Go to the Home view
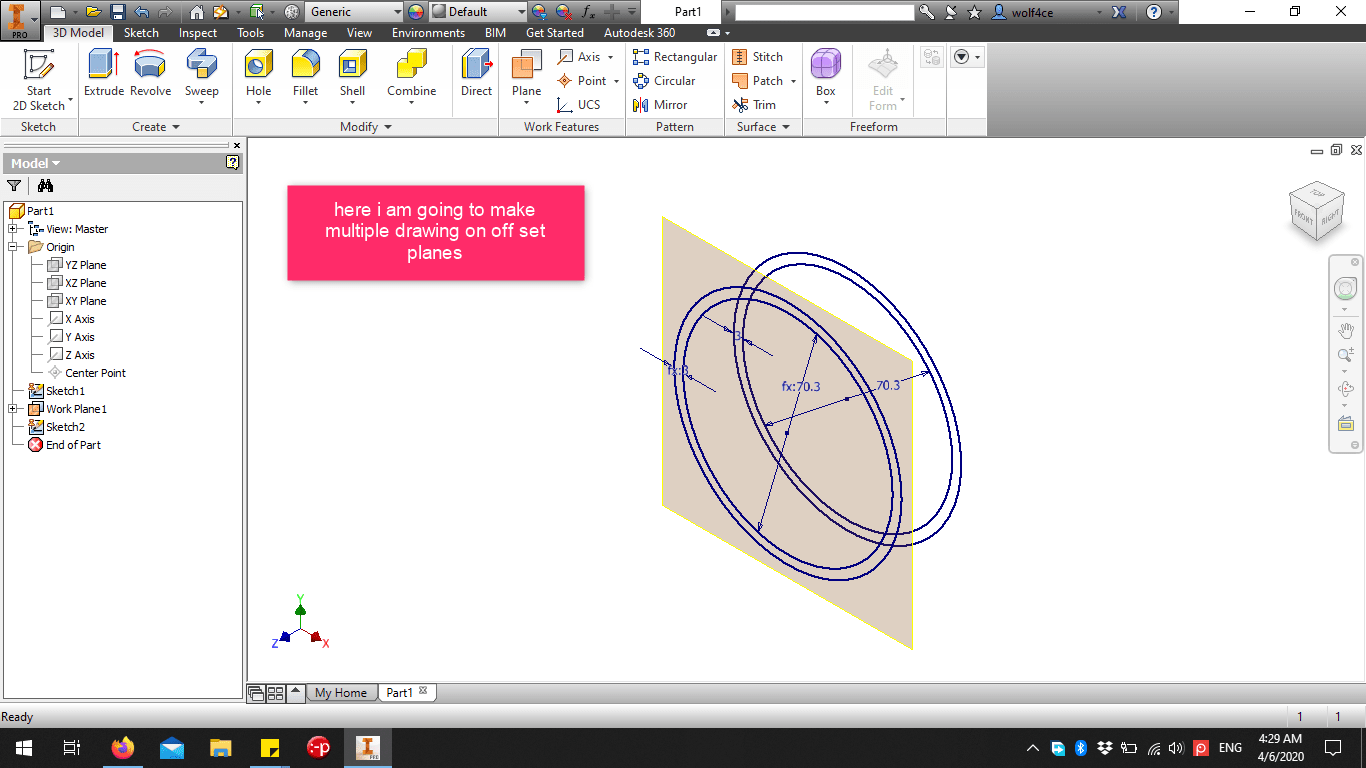 [197, 12]
